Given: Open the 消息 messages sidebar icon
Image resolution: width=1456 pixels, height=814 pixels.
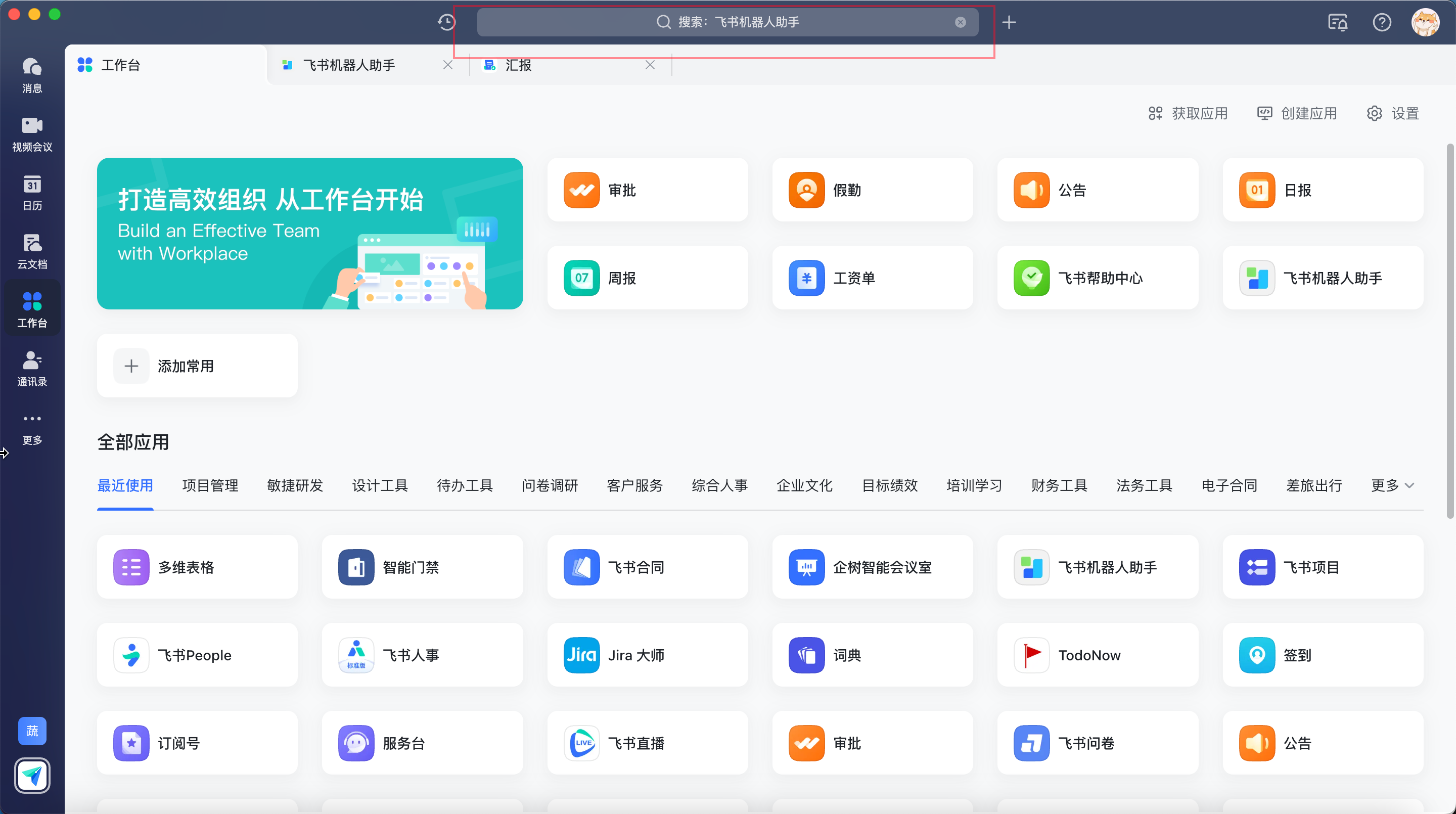Looking at the screenshot, I should pos(32,75).
